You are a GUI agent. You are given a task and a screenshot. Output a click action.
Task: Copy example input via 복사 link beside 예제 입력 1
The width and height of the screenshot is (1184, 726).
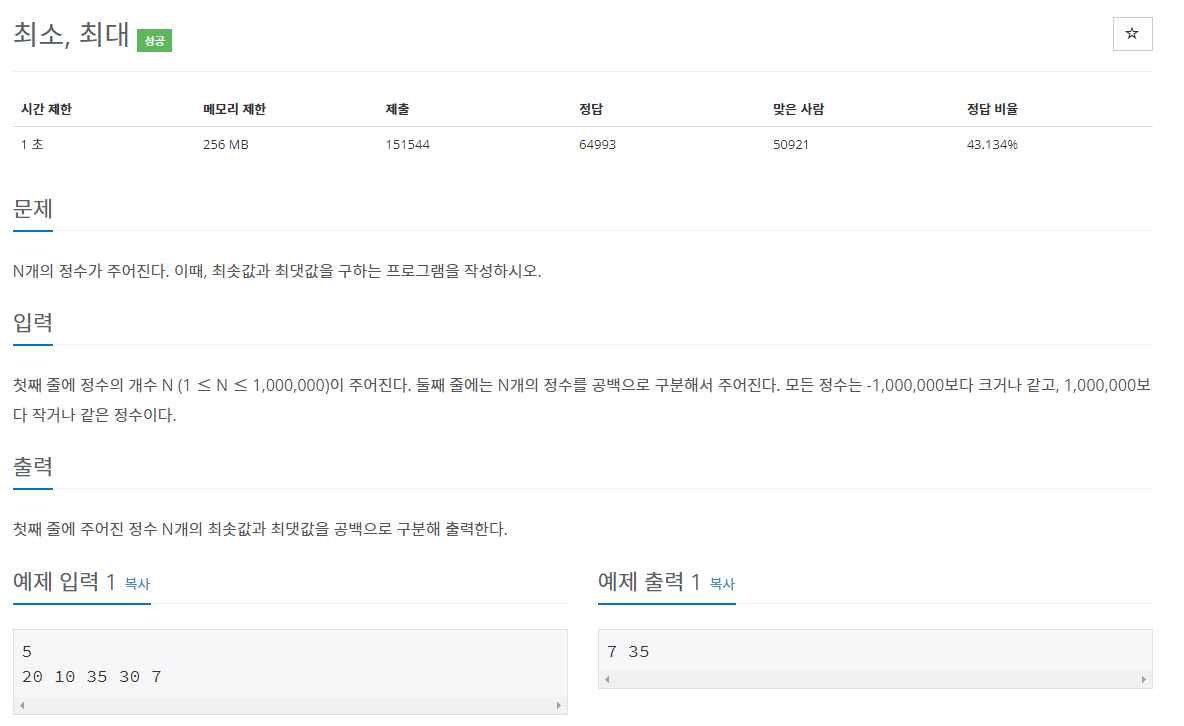click(137, 584)
